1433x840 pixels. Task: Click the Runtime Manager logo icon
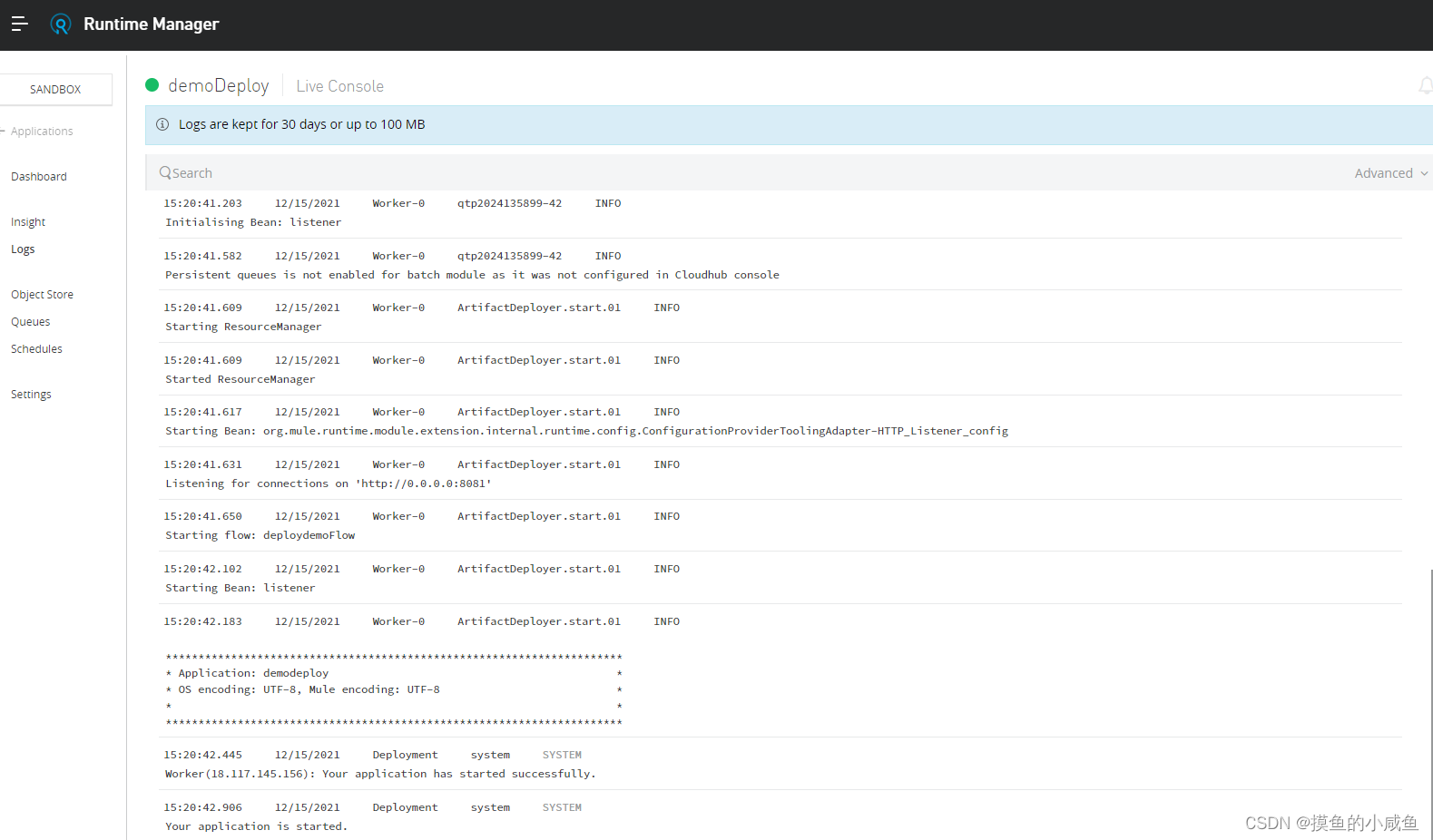(x=61, y=24)
